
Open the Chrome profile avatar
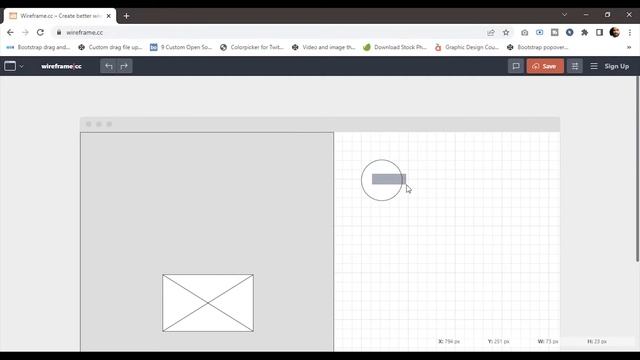[615, 32]
